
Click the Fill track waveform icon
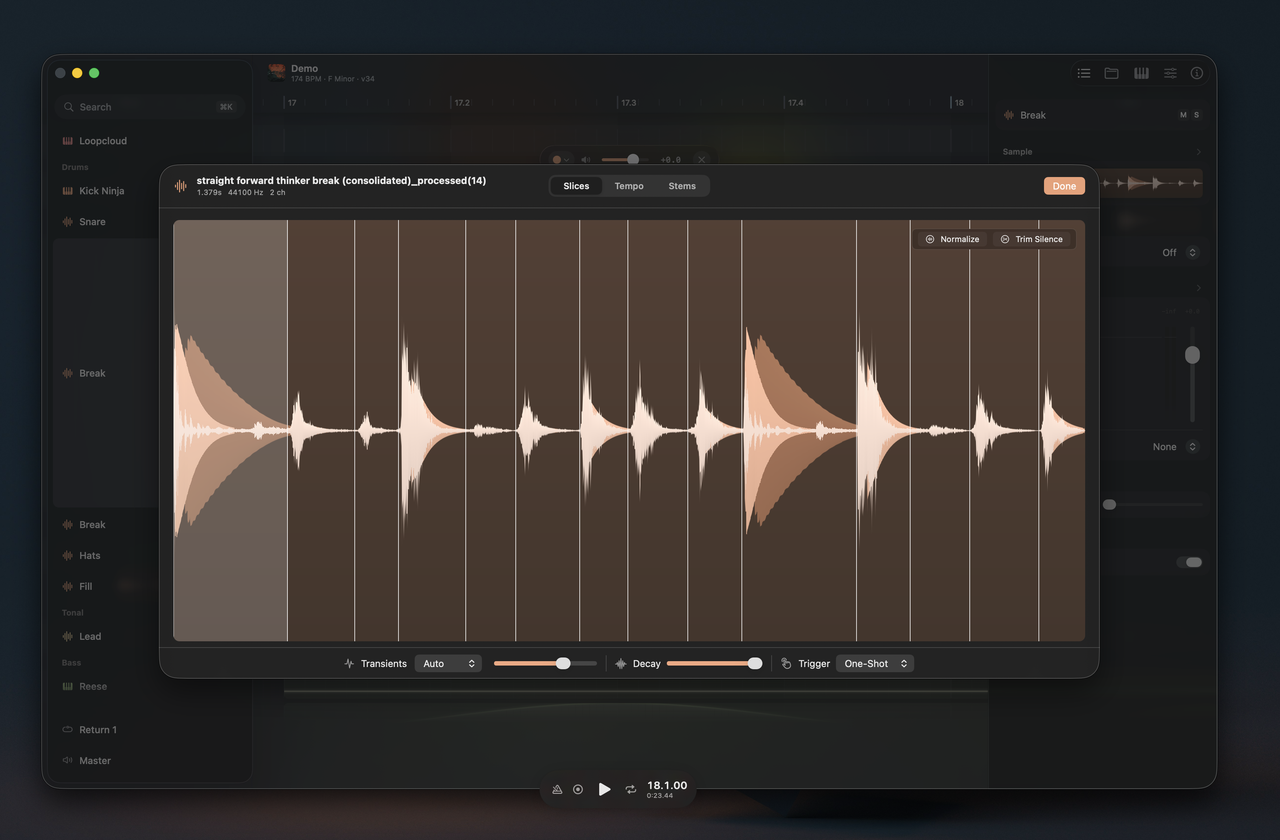68,587
